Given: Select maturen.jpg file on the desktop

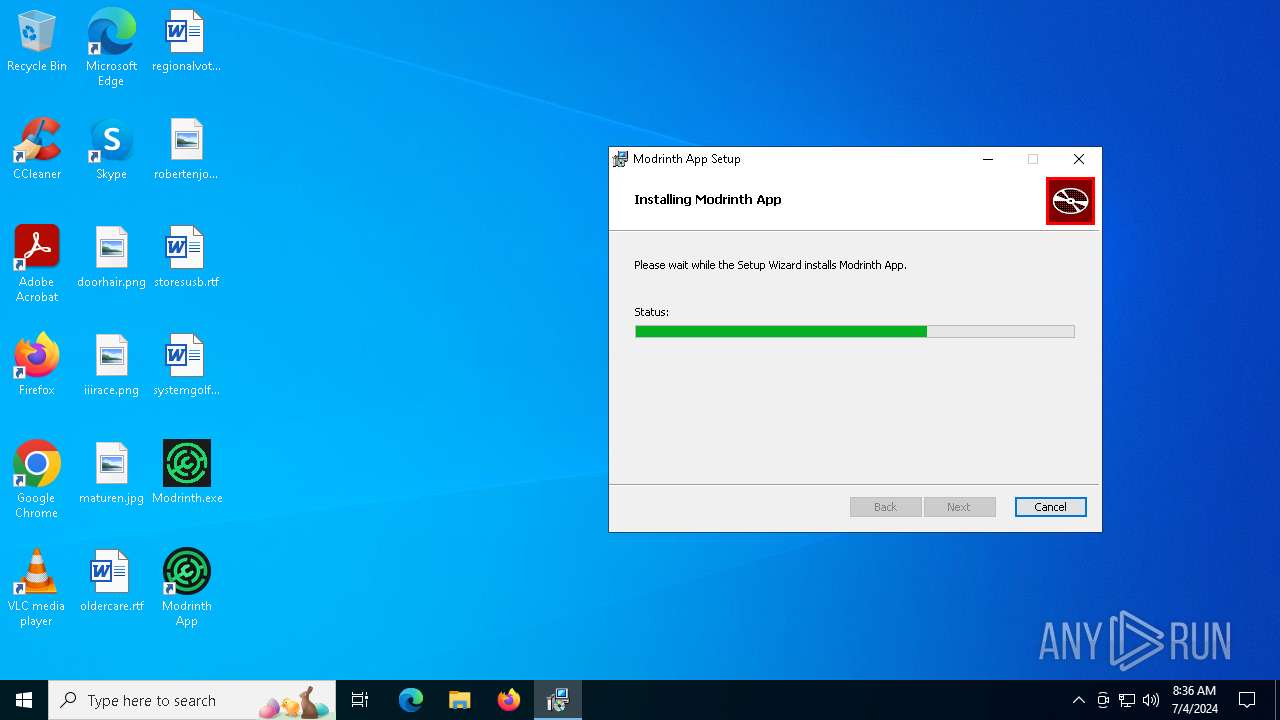Looking at the screenshot, I should tap(111, 474).
